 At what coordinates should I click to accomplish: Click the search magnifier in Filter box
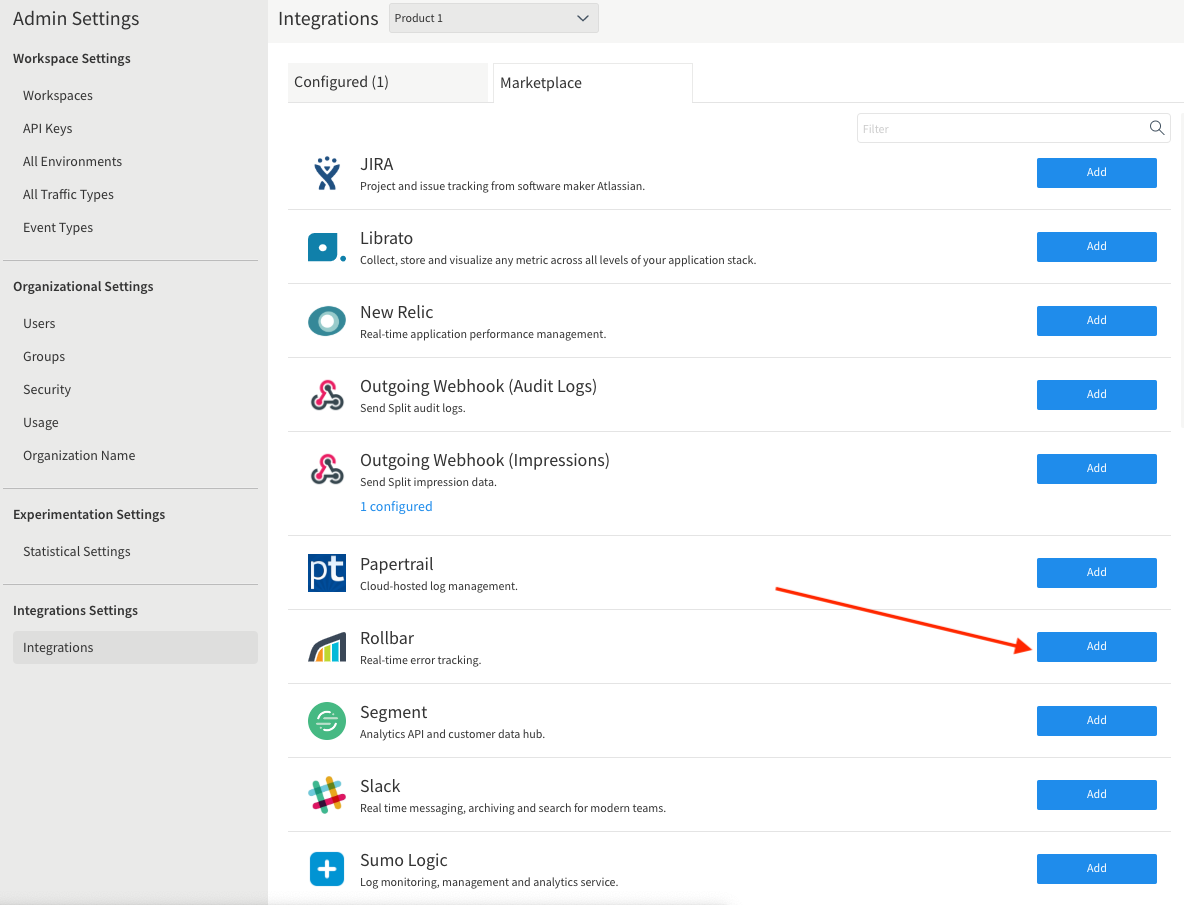1156,128
